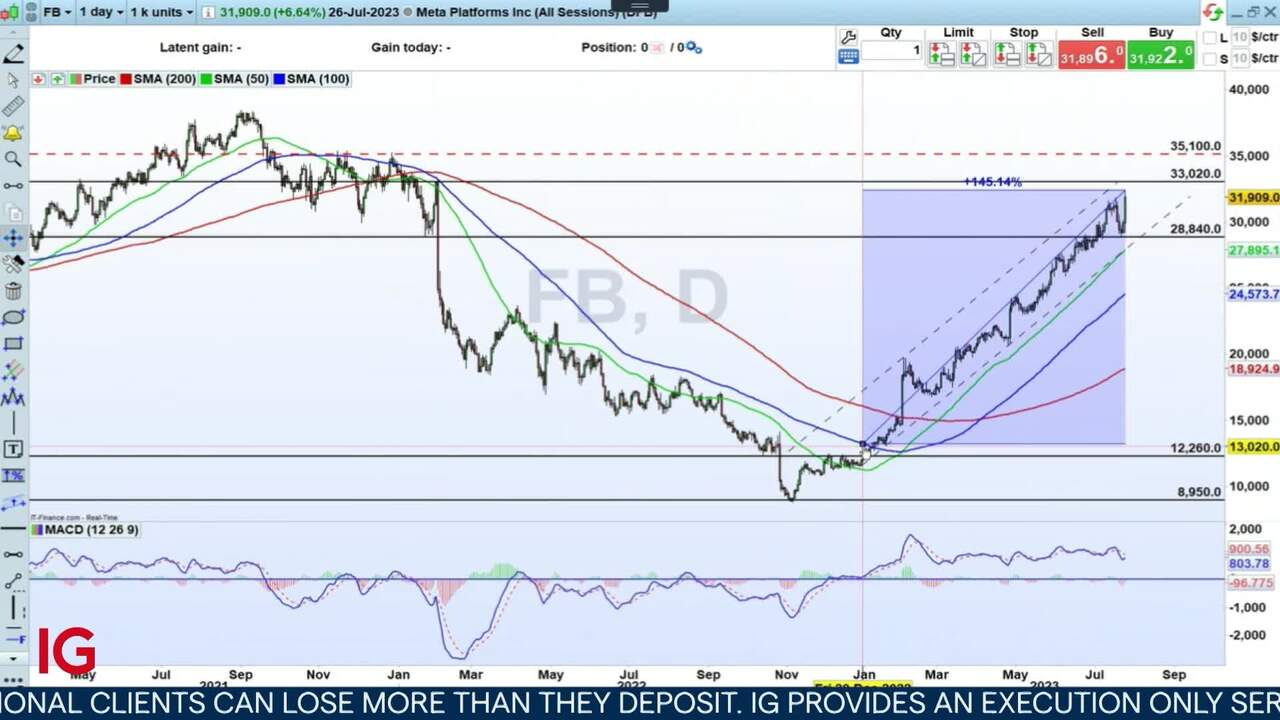Screen dimensions: 1280x720
Task: Click the Position settings gear icon
Action: 694,47
